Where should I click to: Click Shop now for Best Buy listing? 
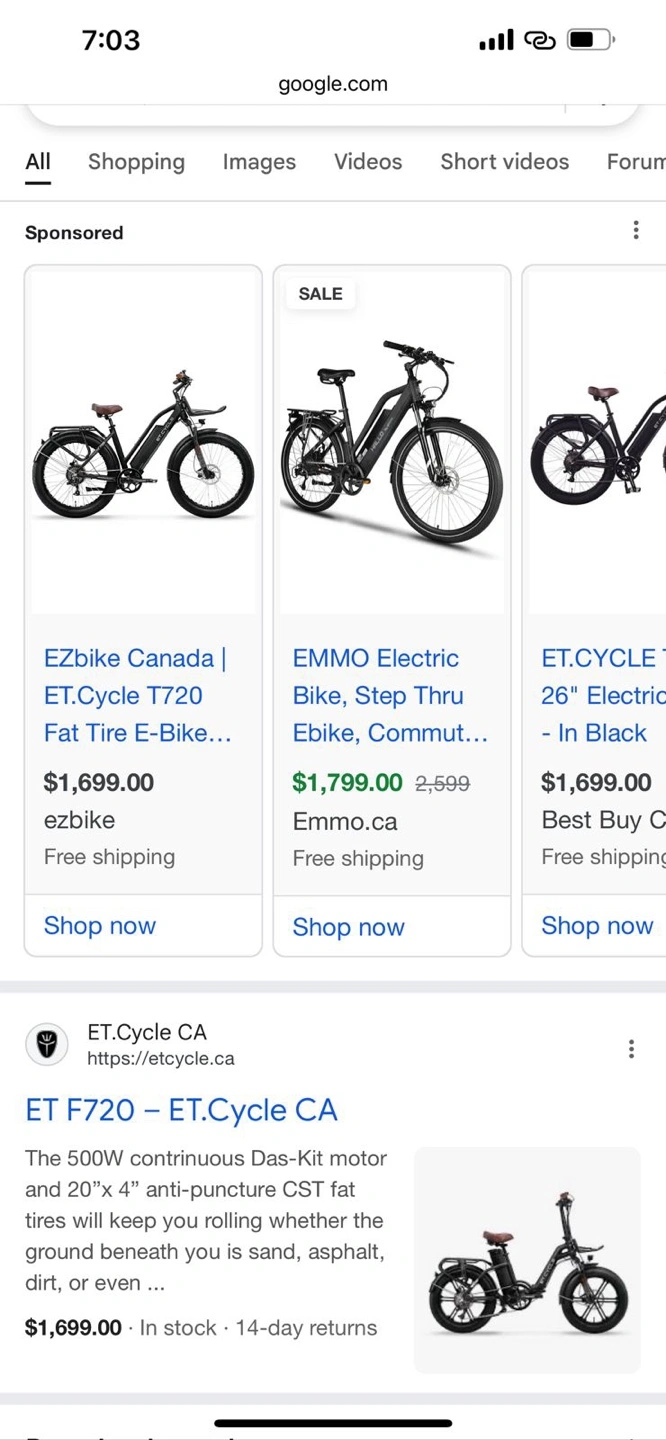(x=597, y=926)
